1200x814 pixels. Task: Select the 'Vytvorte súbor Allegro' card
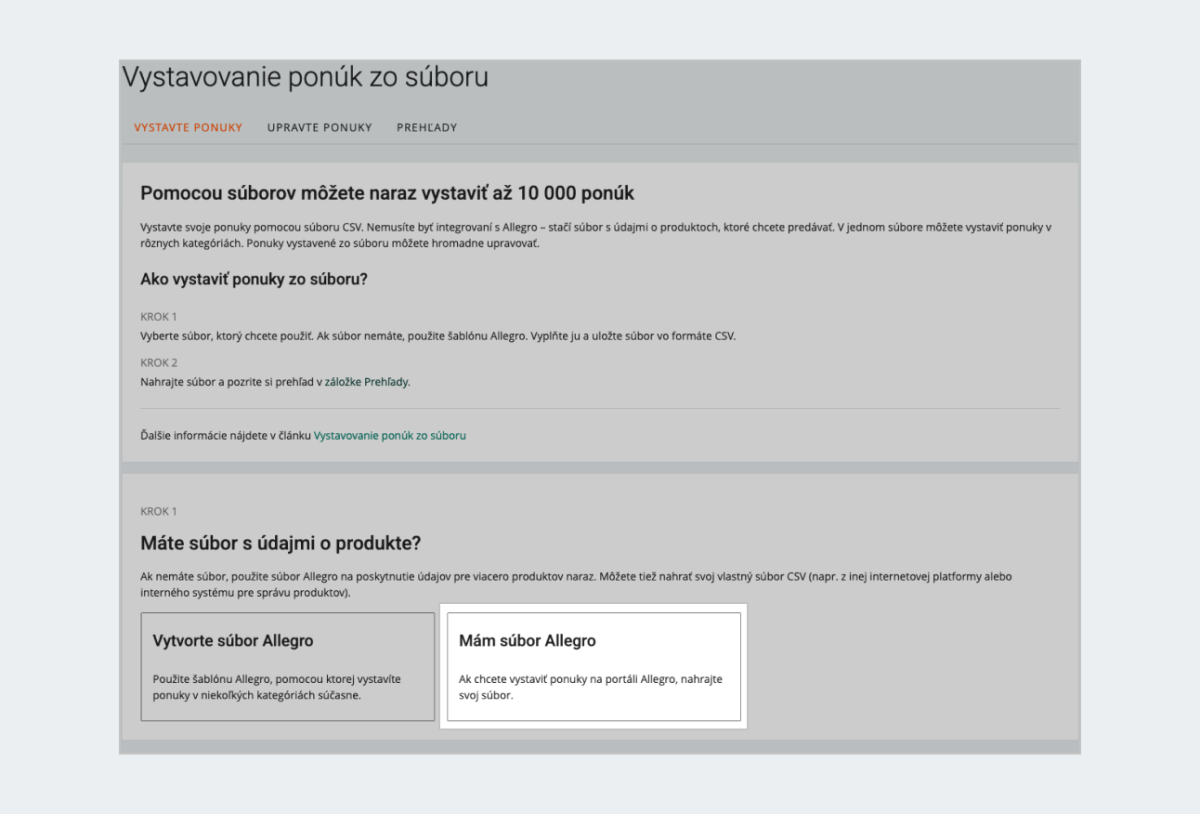click(288, 667)
